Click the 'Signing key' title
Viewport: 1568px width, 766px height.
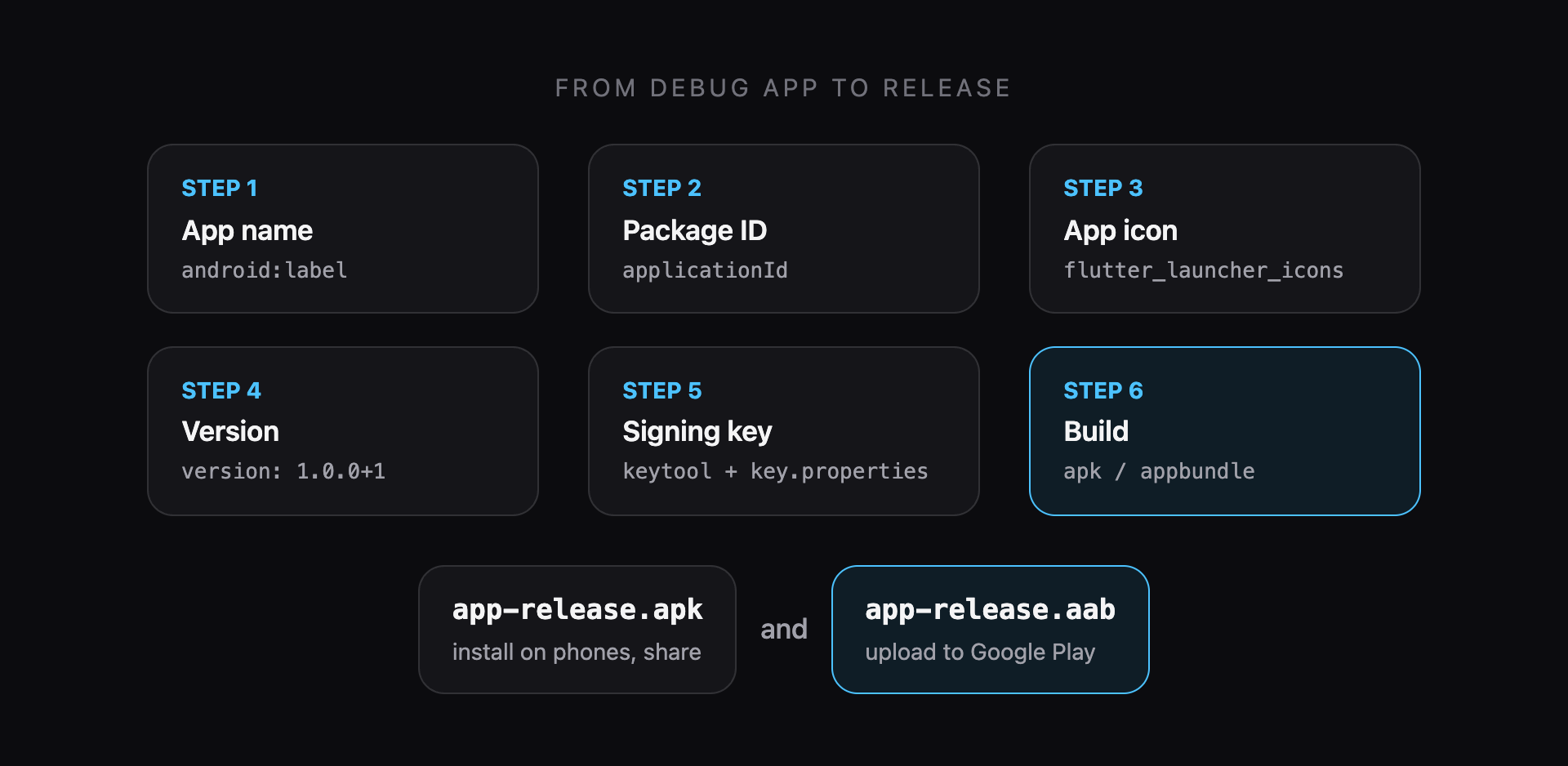click(x=697, y=433)
